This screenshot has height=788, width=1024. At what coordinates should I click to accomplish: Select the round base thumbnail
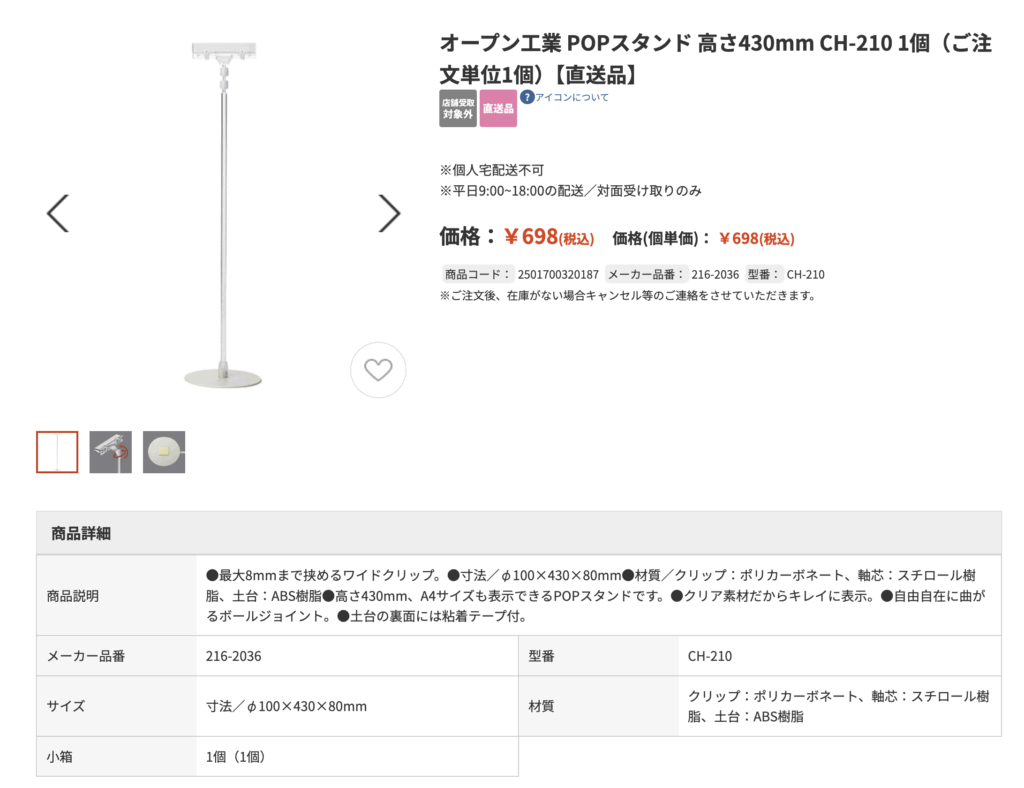[164, 452]
